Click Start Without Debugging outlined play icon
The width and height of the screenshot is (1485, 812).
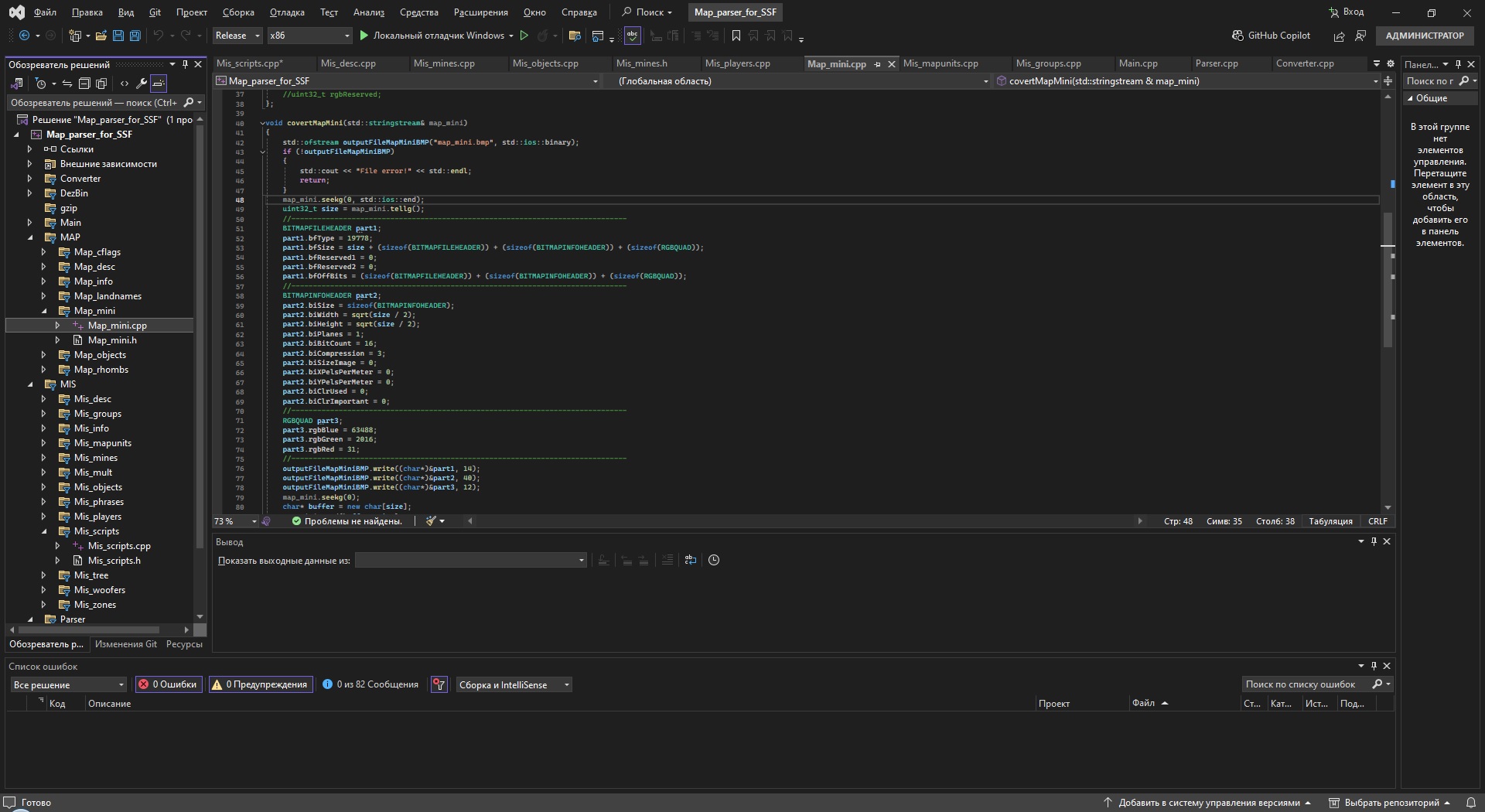point(524,36)
